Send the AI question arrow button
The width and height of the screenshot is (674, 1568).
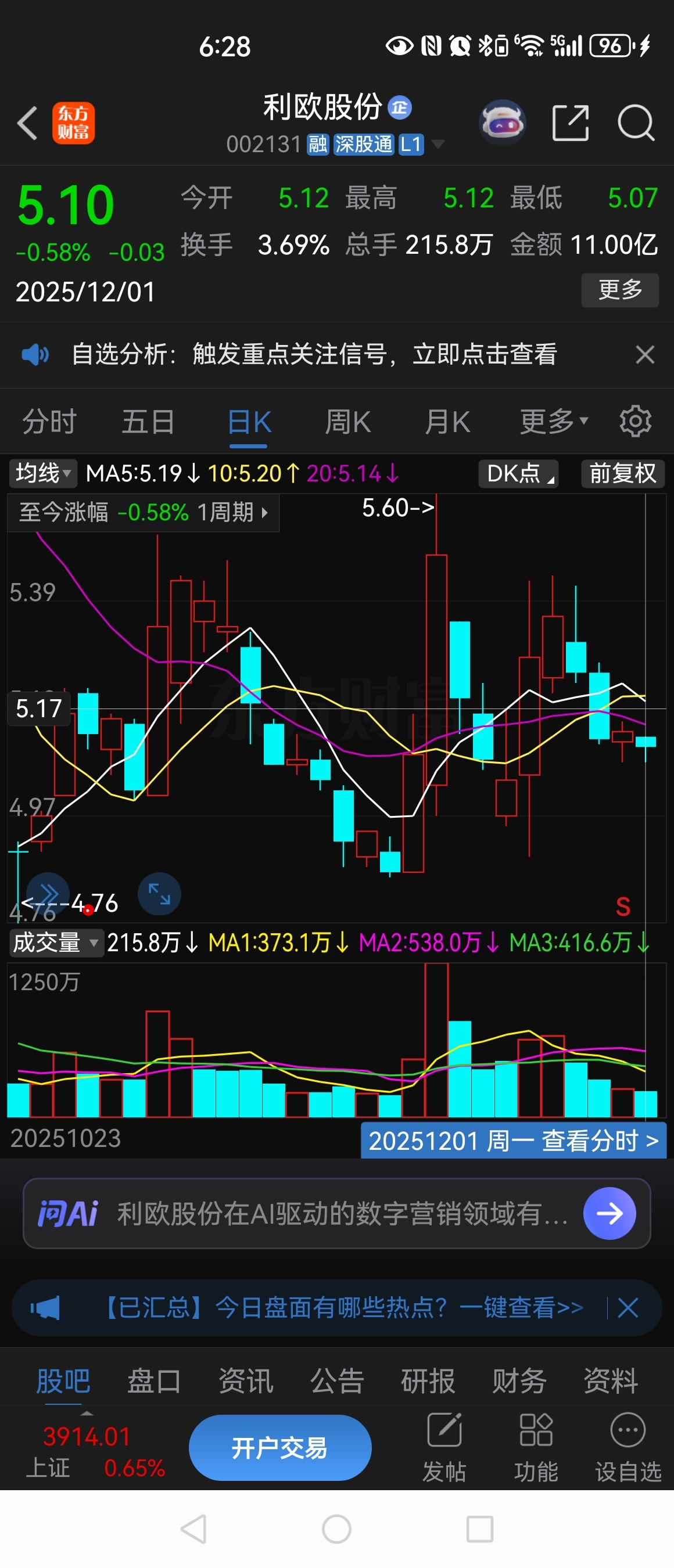[x=610, y=1214]
